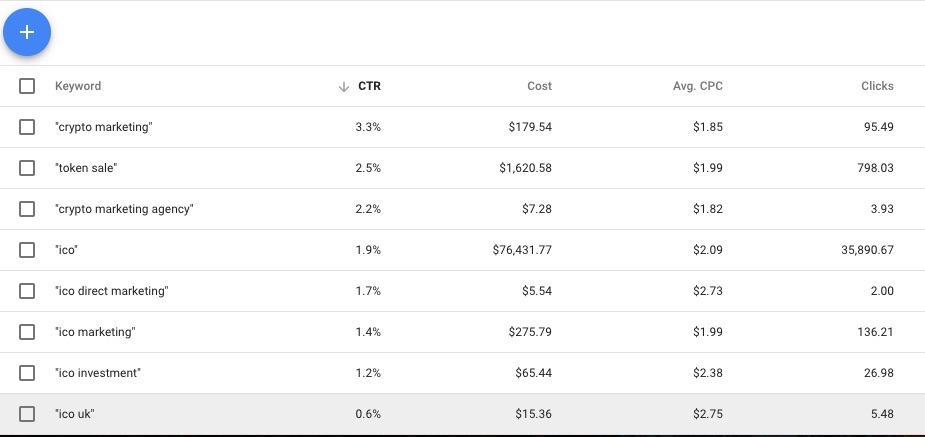The height and width of the screenshot is (437, 925).
Task: Click the blue plus add keyword button
Action: (27, 32)
